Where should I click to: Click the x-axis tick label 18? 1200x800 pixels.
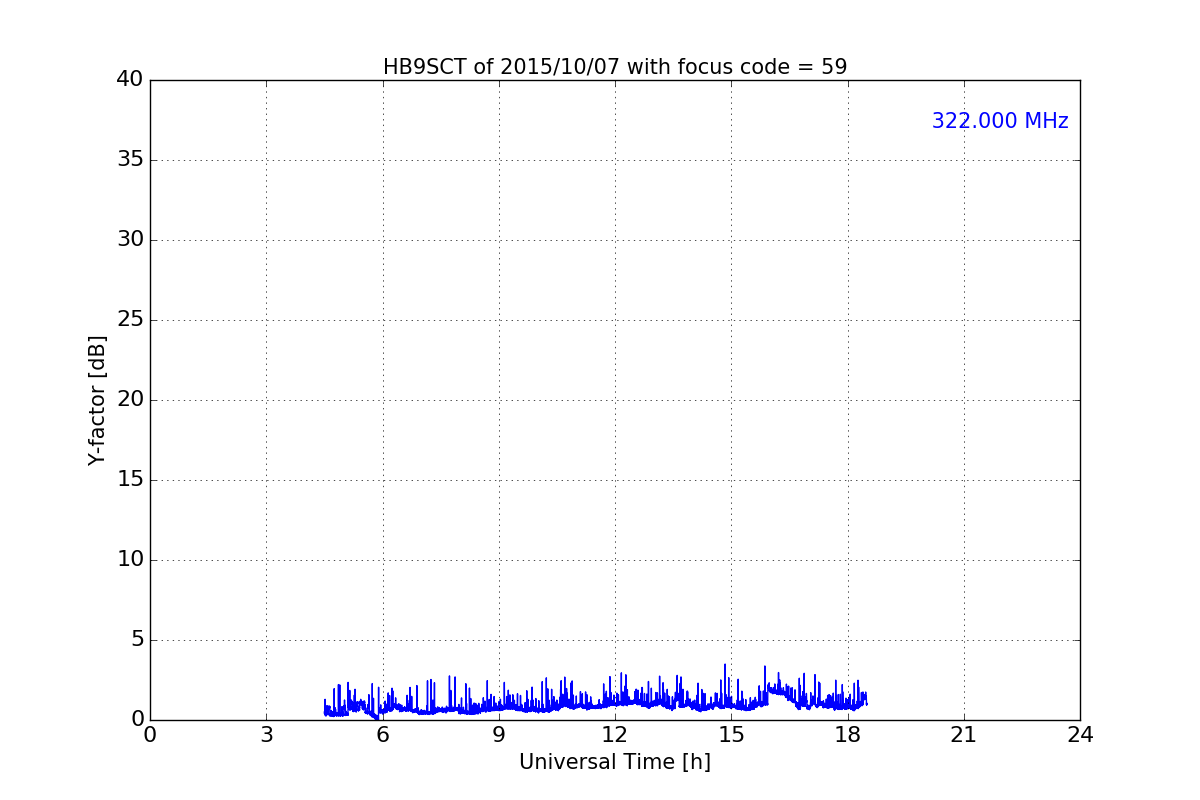[x=848, y=735]
